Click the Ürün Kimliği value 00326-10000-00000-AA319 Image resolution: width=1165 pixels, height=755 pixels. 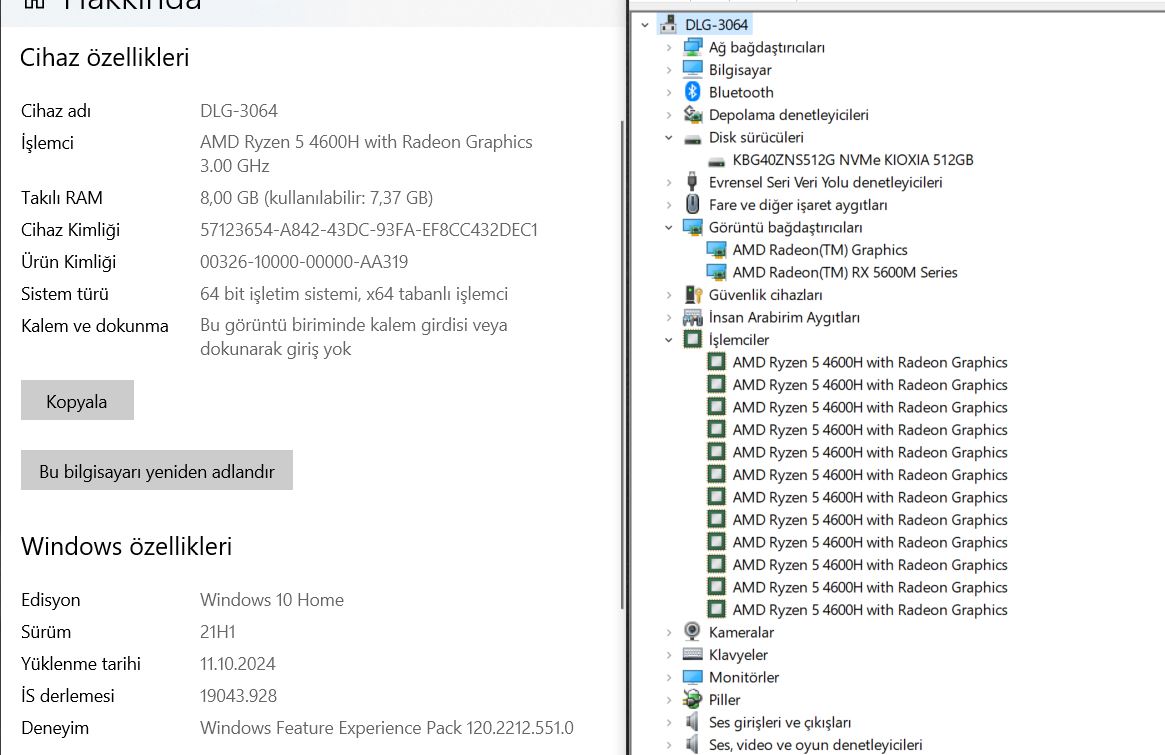pyautogui.click(x=304, y=262)
